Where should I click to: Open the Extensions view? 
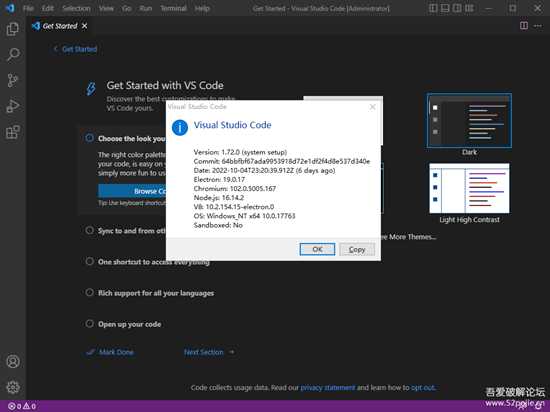point(13,132)
